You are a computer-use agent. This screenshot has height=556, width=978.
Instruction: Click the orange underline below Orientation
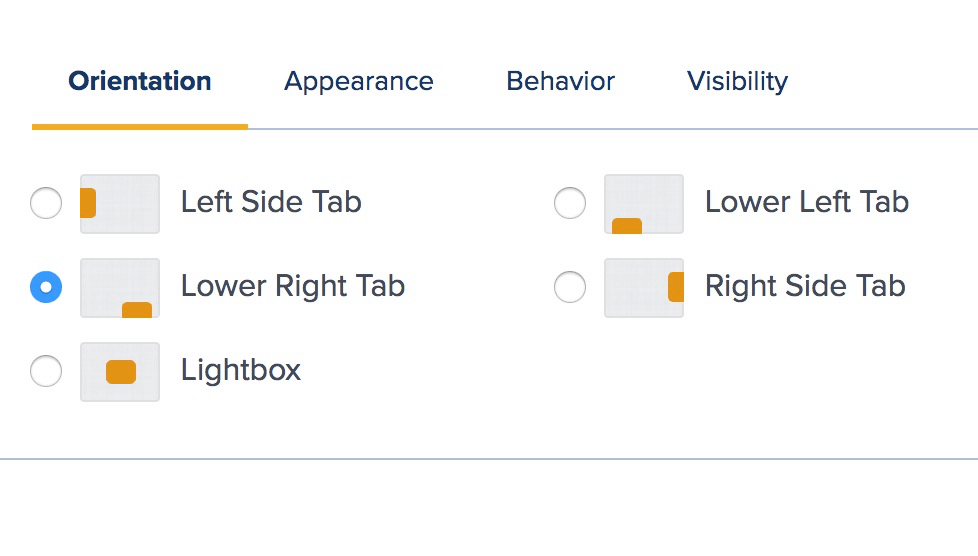[140, 127]
